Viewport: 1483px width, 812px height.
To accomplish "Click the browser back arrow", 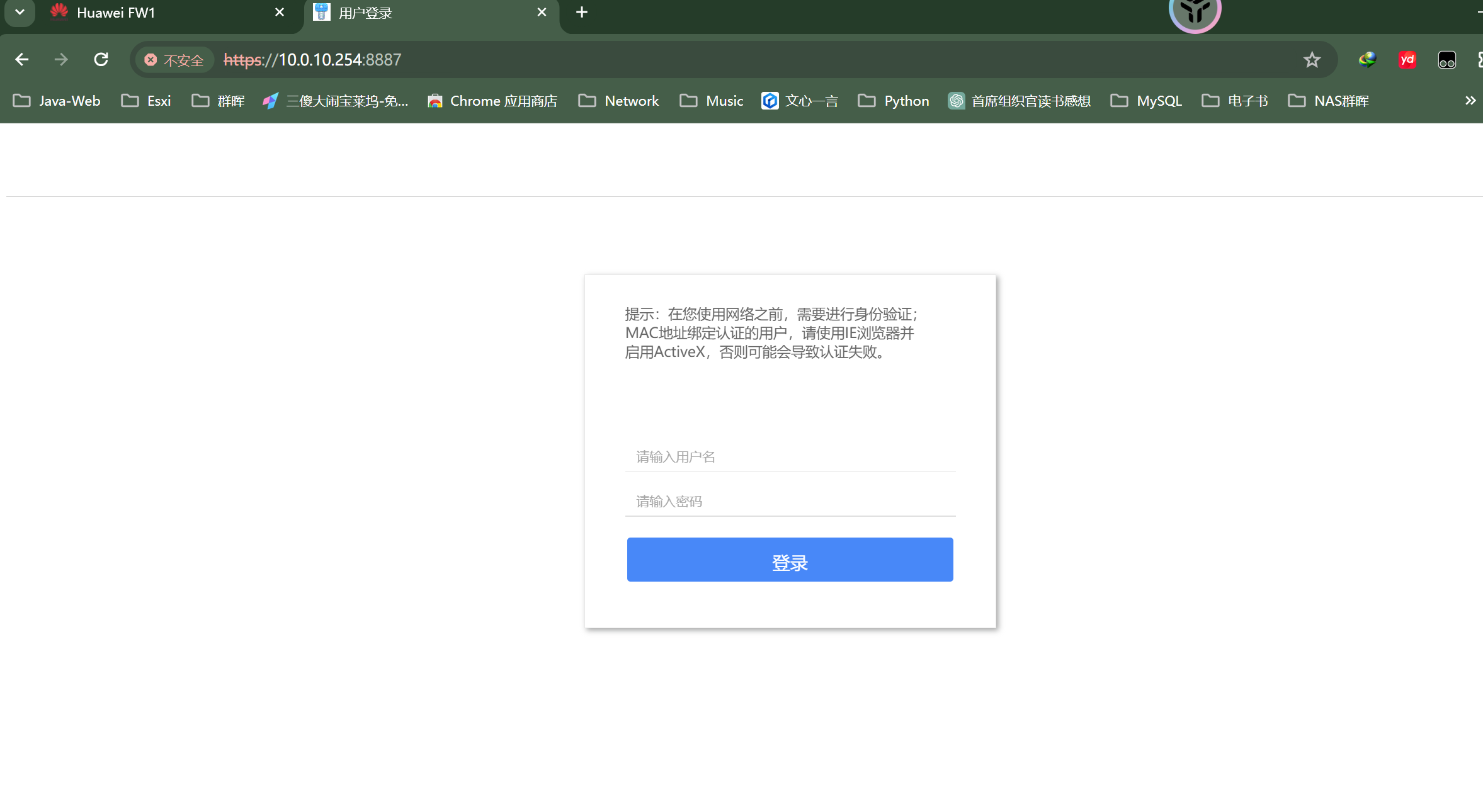I will [22, 60].
